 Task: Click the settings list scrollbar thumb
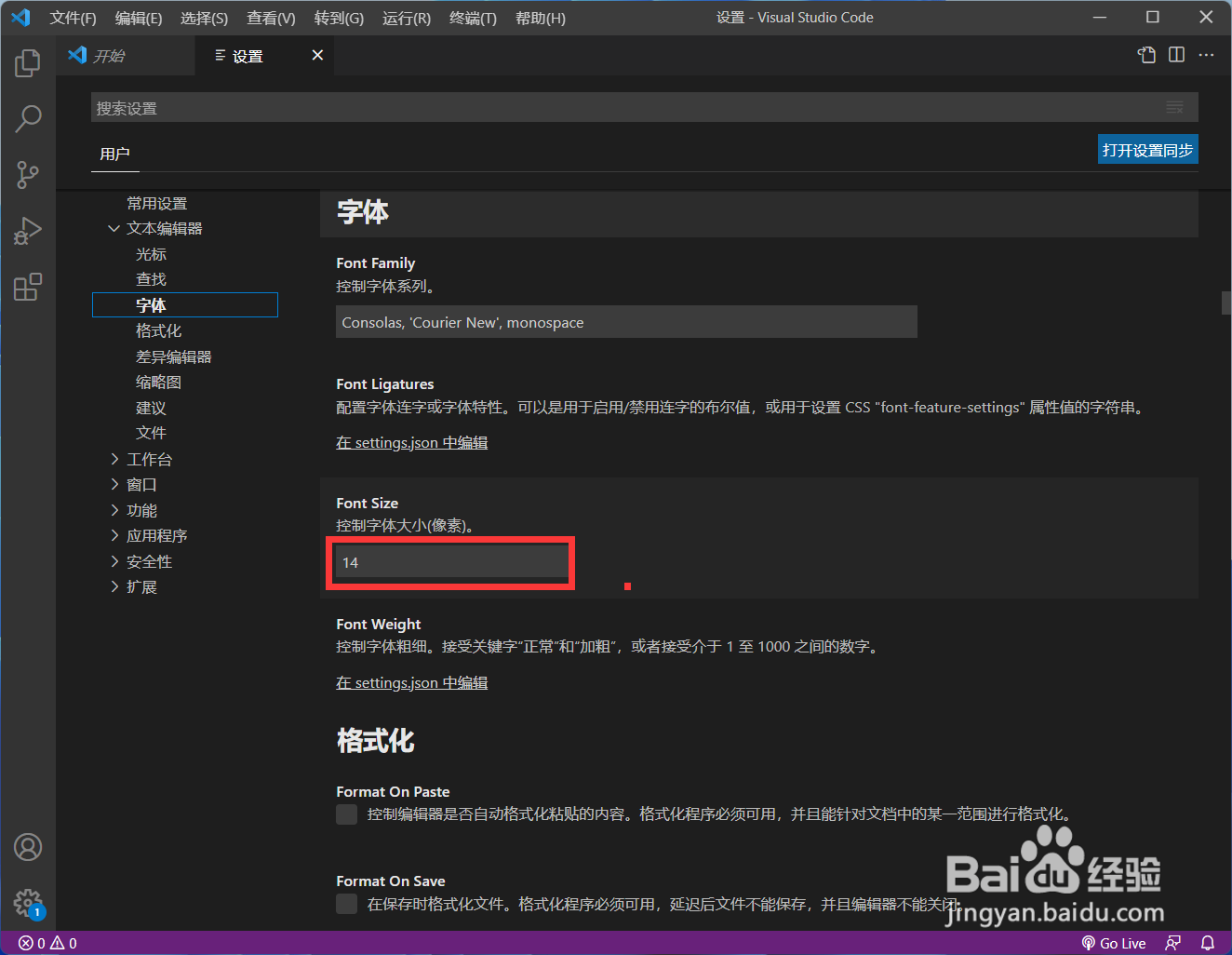coord(1226,303)
